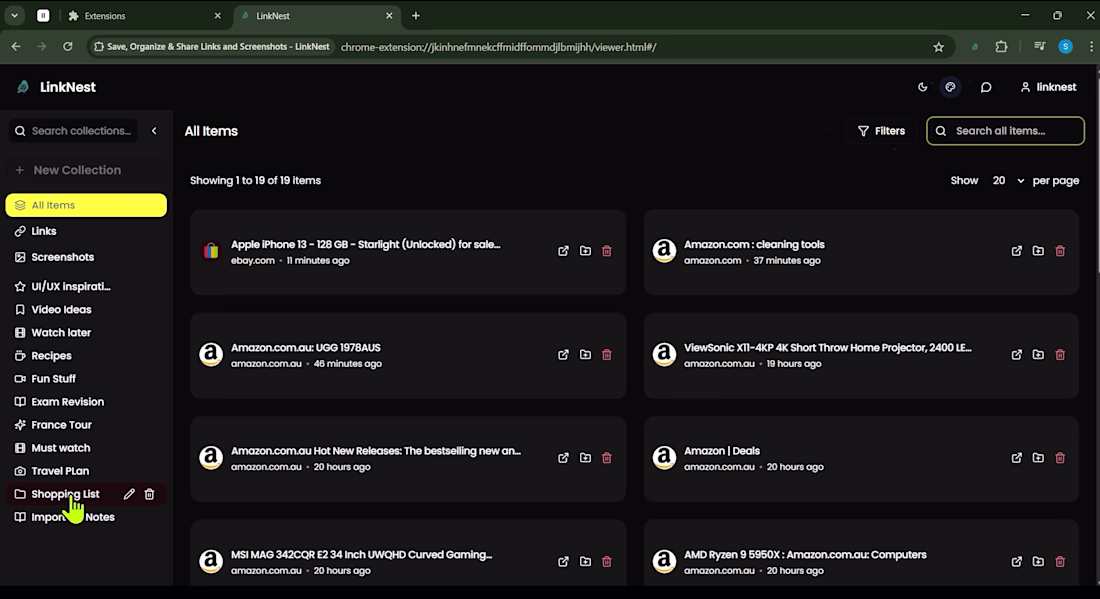This screenshot has height=599, width=1100.
Task: Create a New Collection
Action: 76,170
